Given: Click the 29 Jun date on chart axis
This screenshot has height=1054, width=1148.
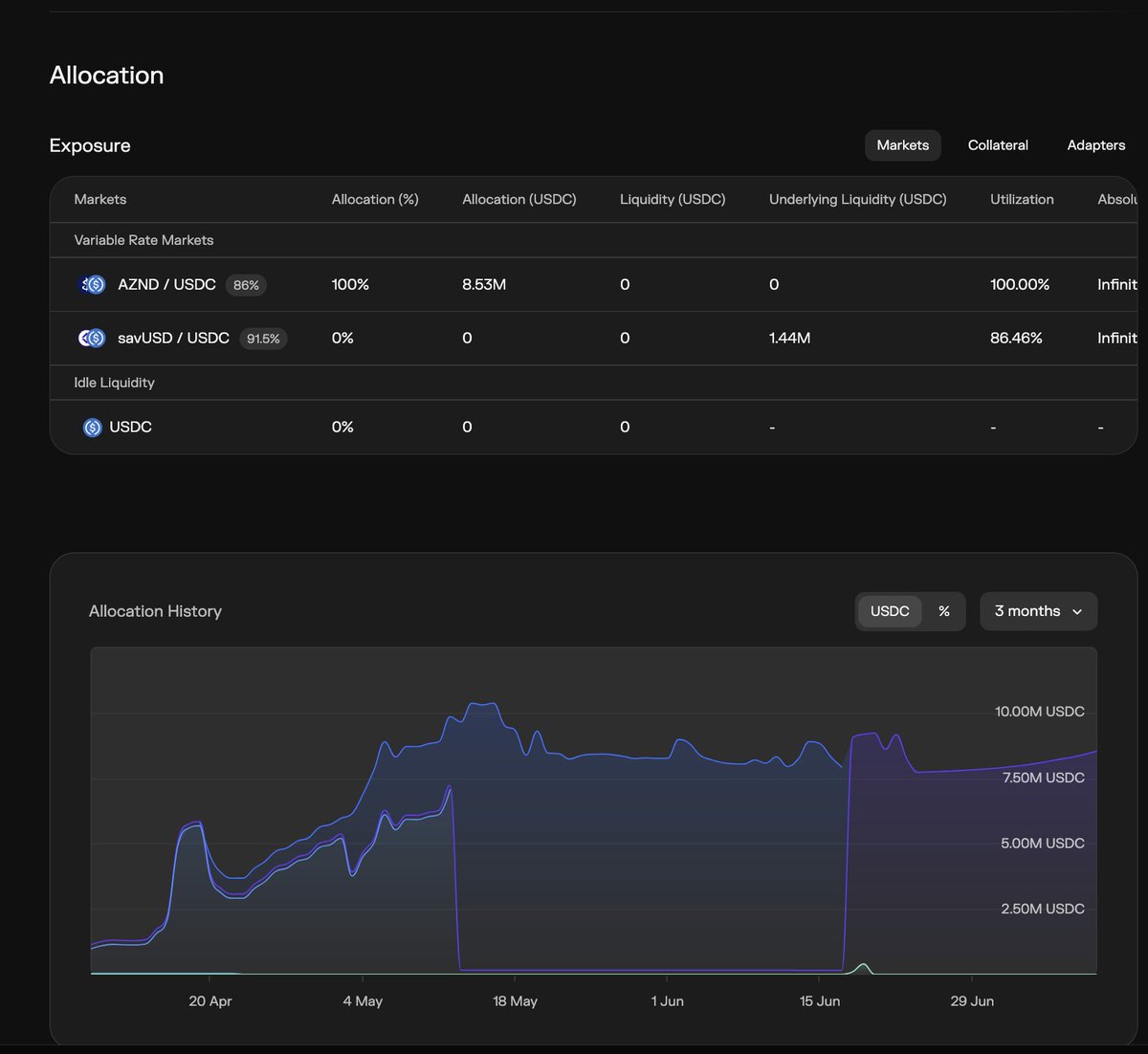Looking at the screenshot, I should 972,1000.
